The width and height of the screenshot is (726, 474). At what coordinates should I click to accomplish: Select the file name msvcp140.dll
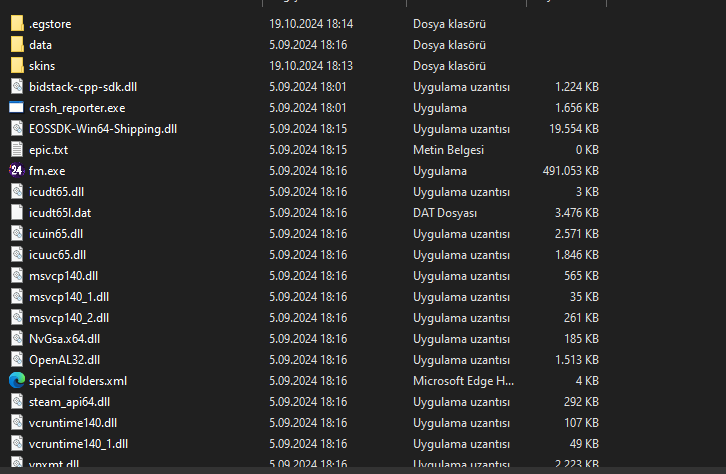(x=63, y=276)
